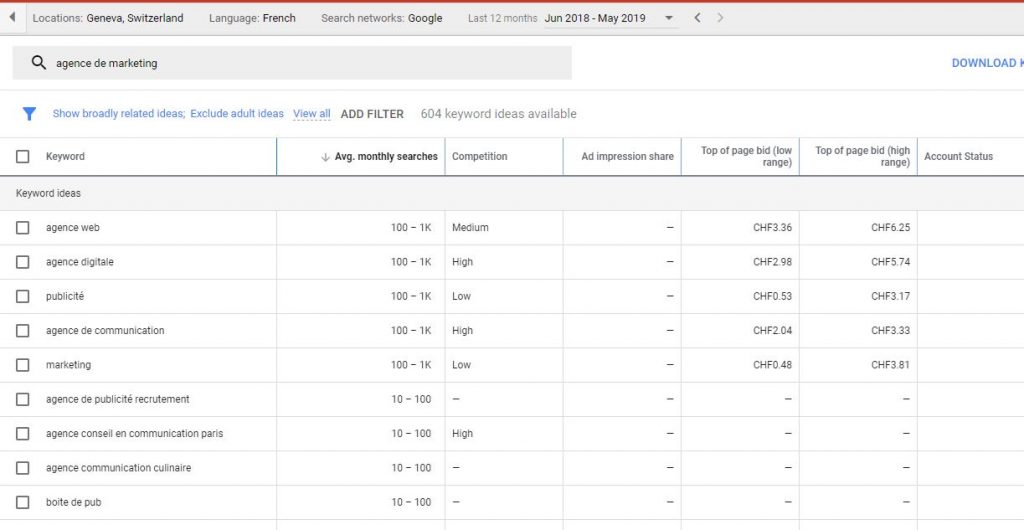Click CHF2.04 bid for agence de communication
The width and height of the screenshot is (1024, 530).
pos(772,330)
